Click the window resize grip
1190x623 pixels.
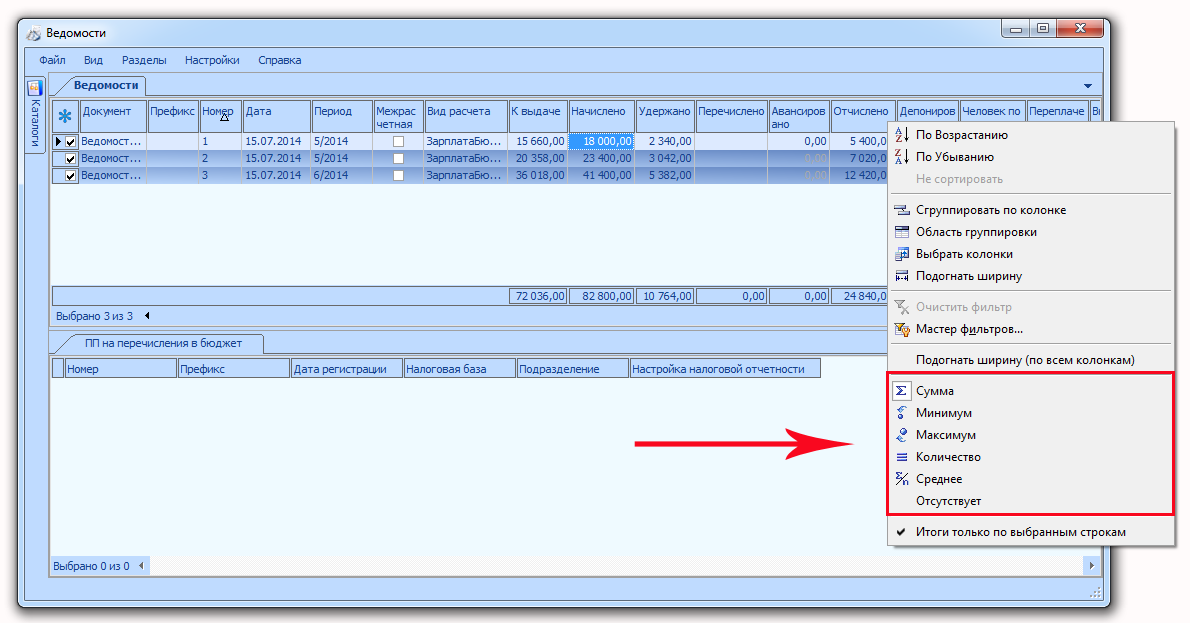(x=1095, y=592)
